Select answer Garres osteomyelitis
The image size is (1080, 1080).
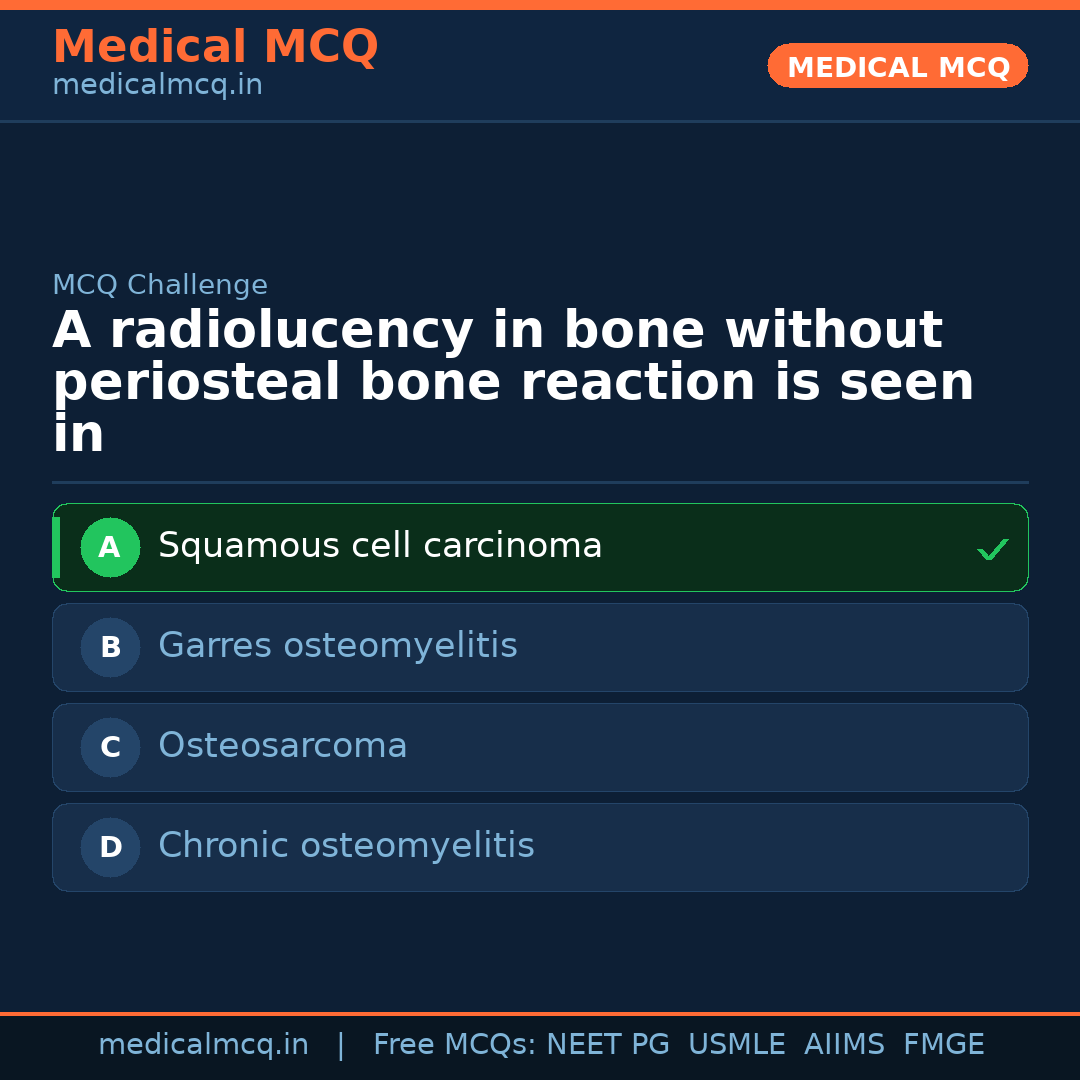[x=338, y=646]
